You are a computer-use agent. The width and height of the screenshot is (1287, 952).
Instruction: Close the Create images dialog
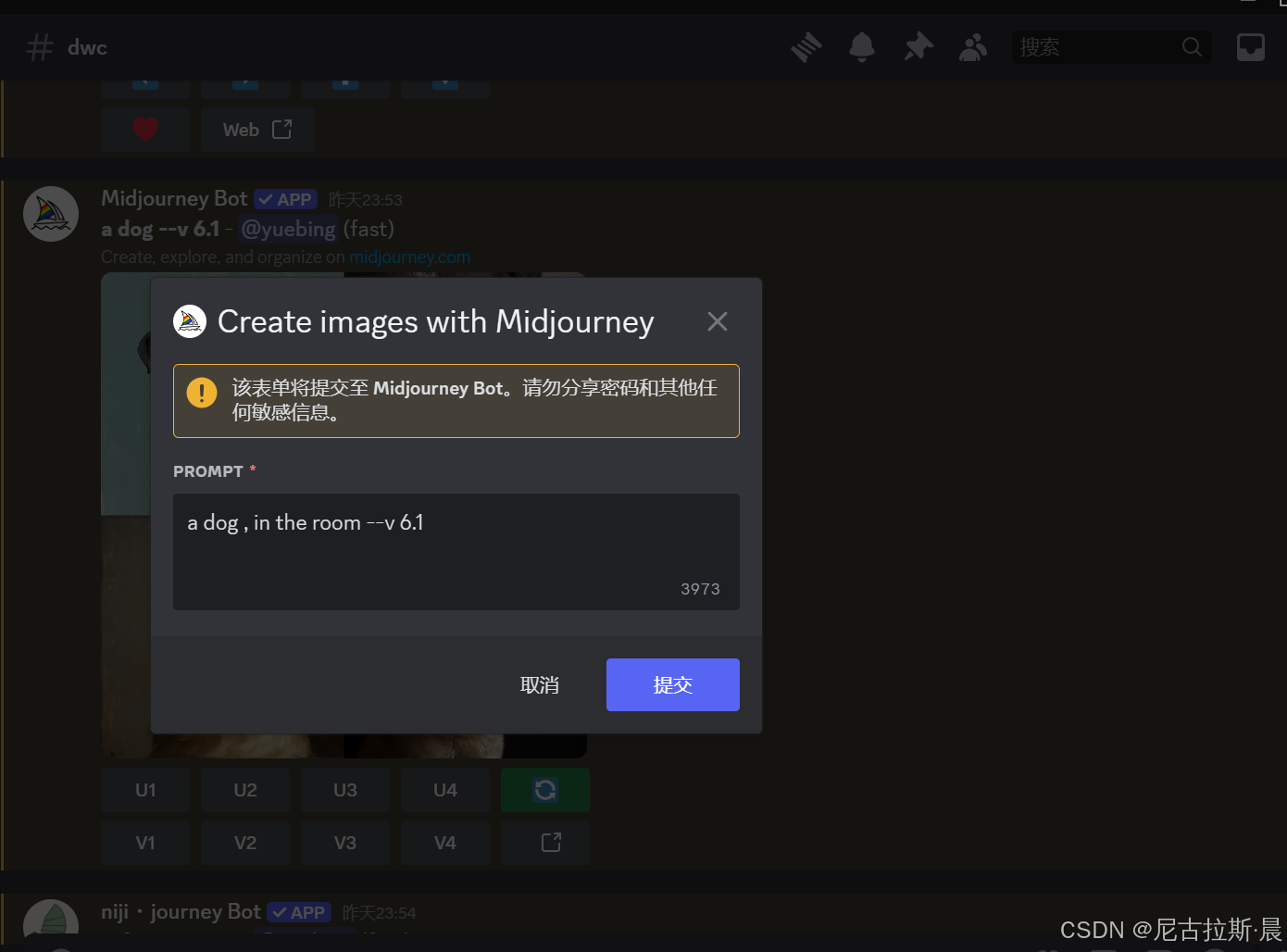717,321
